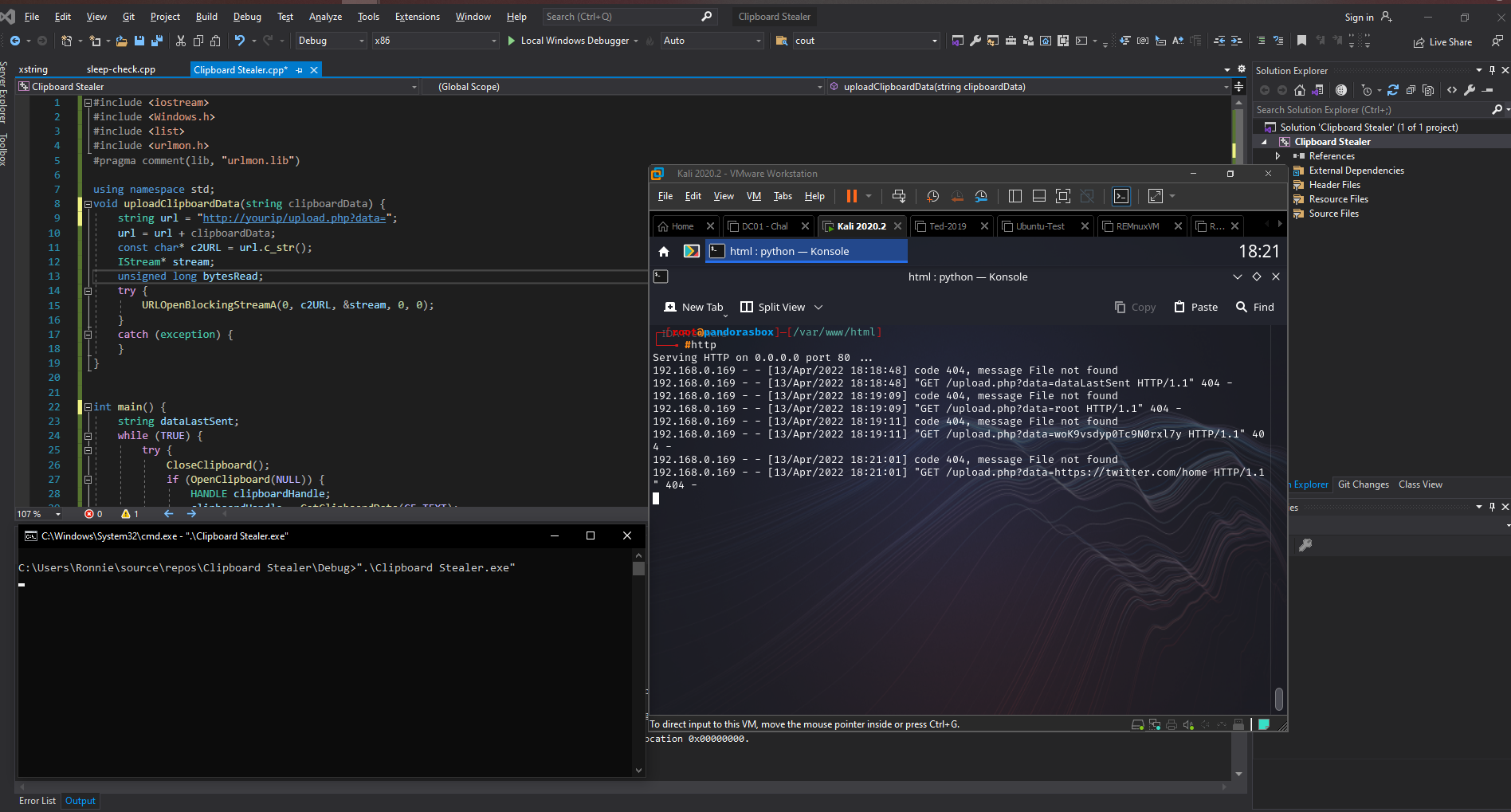Image resolution: width=1511 pixels, height=812 pixels.
Task: Open uploadClipboardData member dropdown
Action: (x=1029, y=87)
